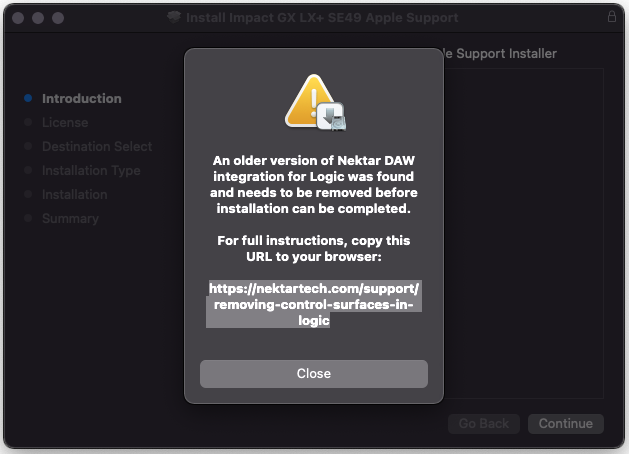This screenshot has width=629, height=454.
Task: Click the Go Back button
Action: coord(484,424)
